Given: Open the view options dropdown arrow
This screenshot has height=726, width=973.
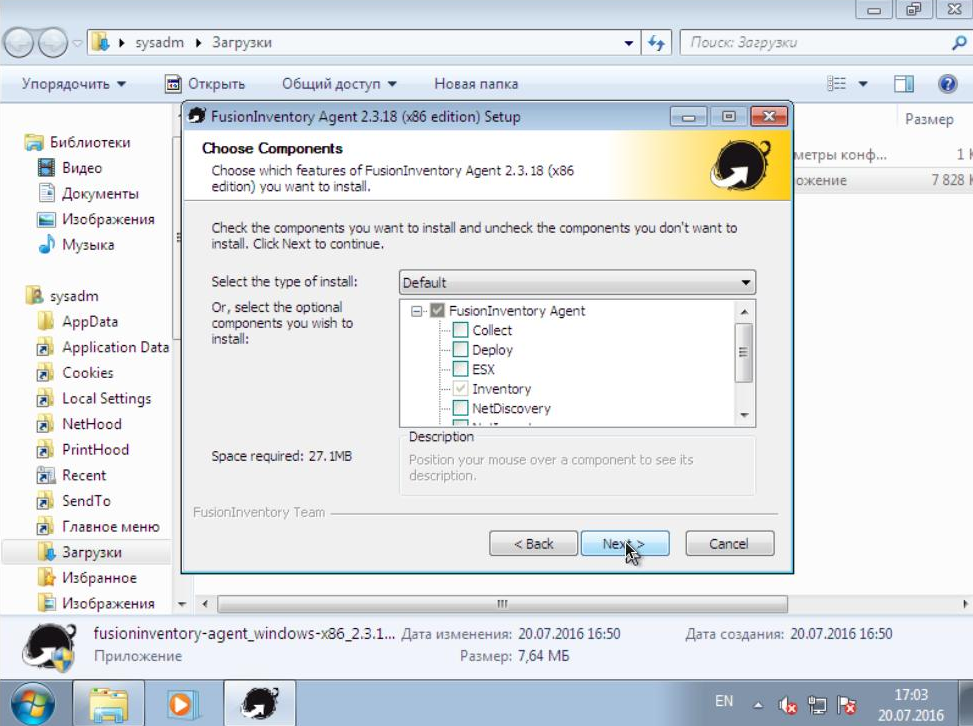Looking at the screenshot, I should tap(863, 84).
